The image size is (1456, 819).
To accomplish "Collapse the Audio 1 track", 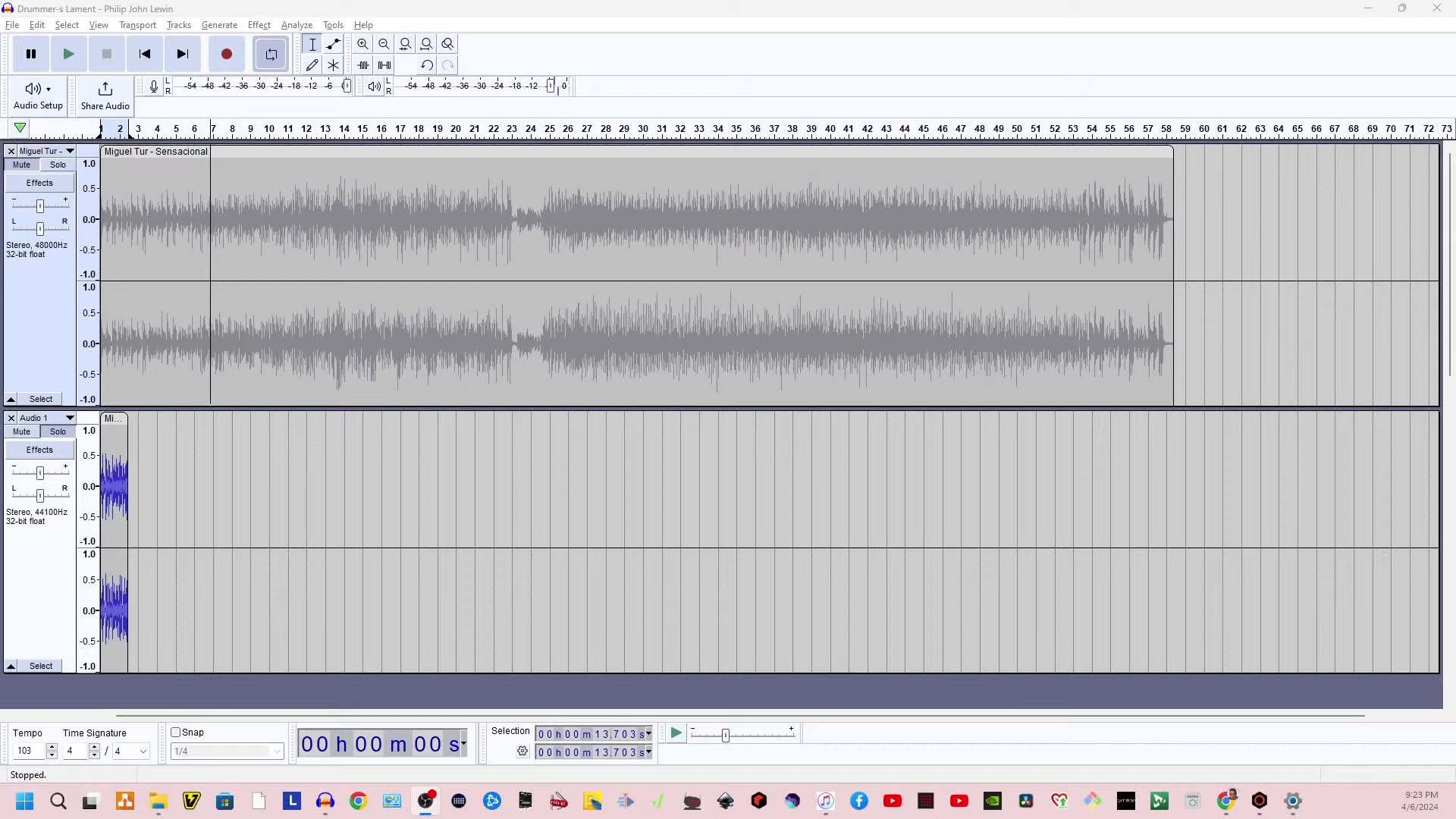I will pyautogui.click(x=11, y=666).
